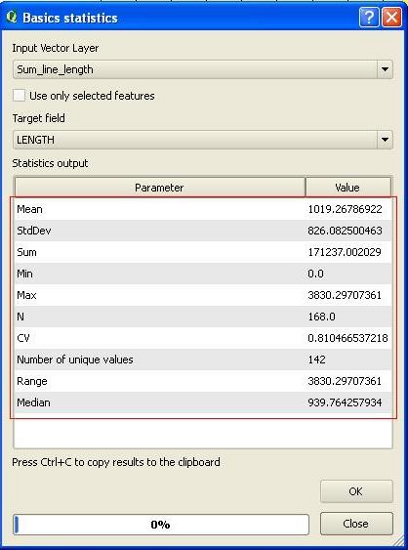Select the Sum value 171237.002029

[x=344, y=252]
